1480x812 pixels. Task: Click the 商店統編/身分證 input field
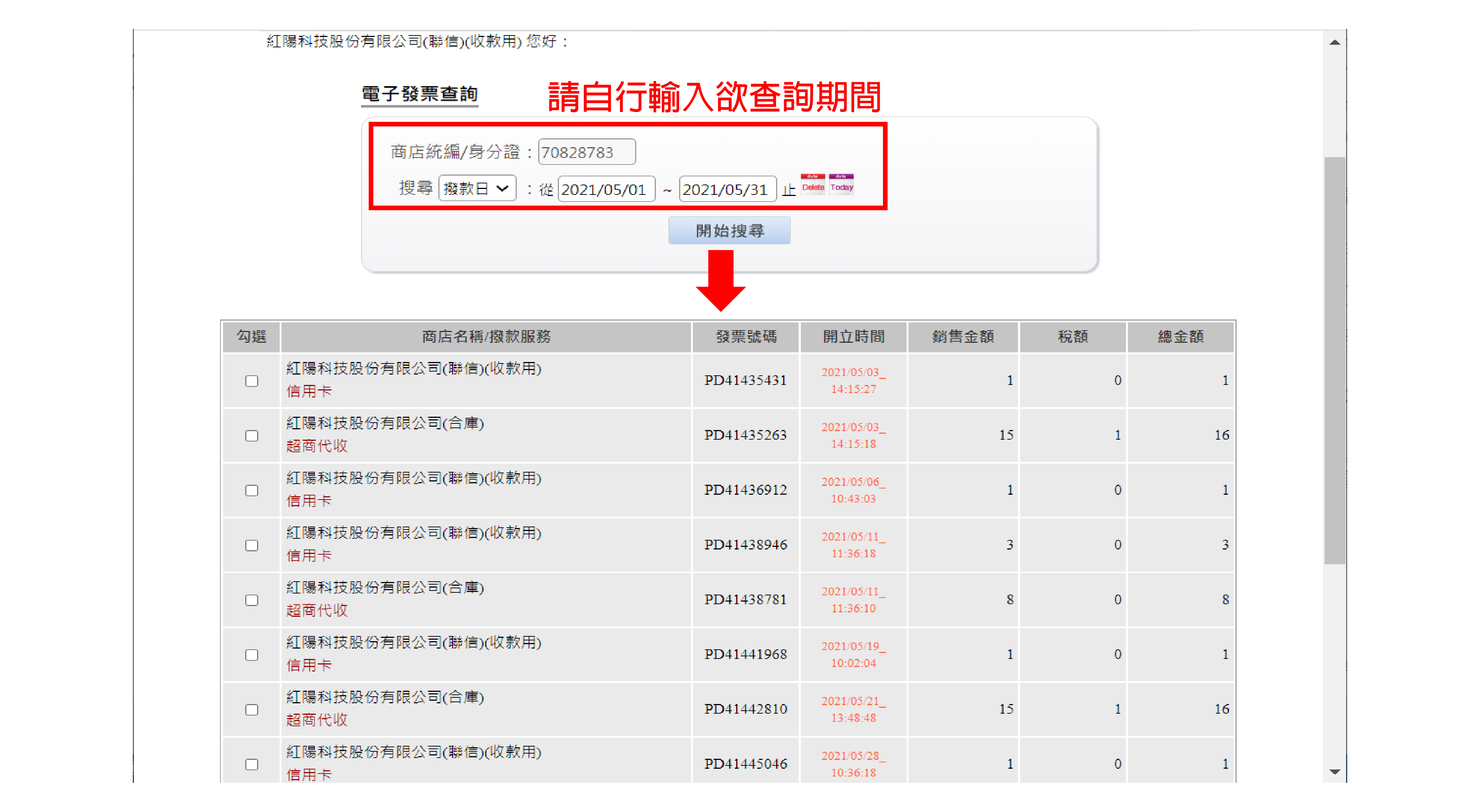(x=587, y=152)
